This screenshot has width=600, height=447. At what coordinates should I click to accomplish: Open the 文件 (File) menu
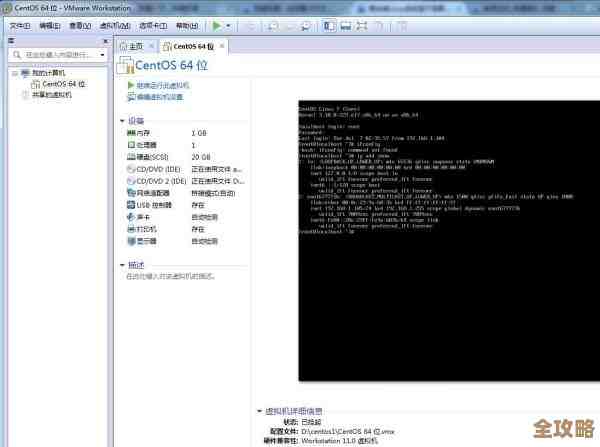point(20,26)
